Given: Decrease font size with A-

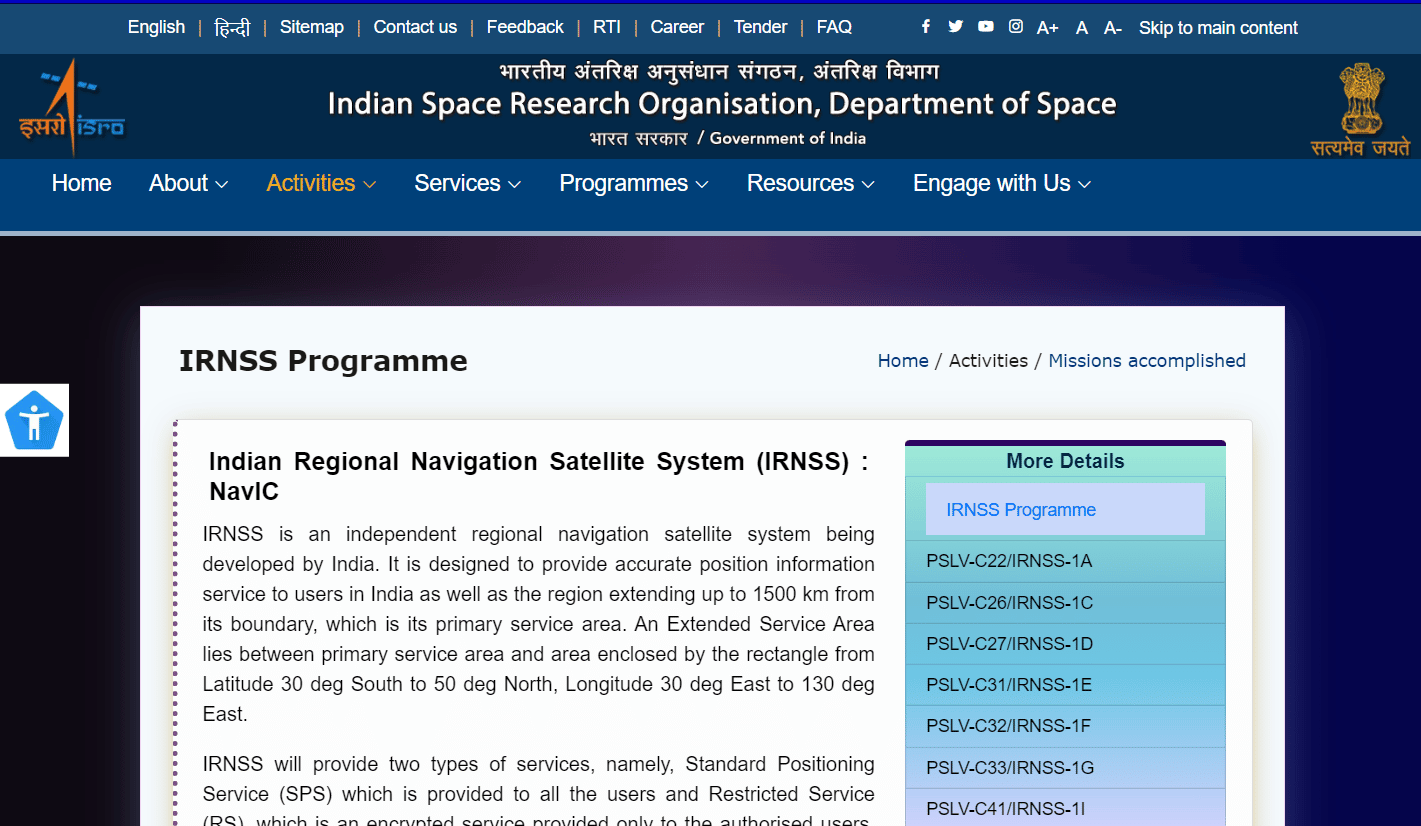Looking at the screenshot, I should [1113, 28].
